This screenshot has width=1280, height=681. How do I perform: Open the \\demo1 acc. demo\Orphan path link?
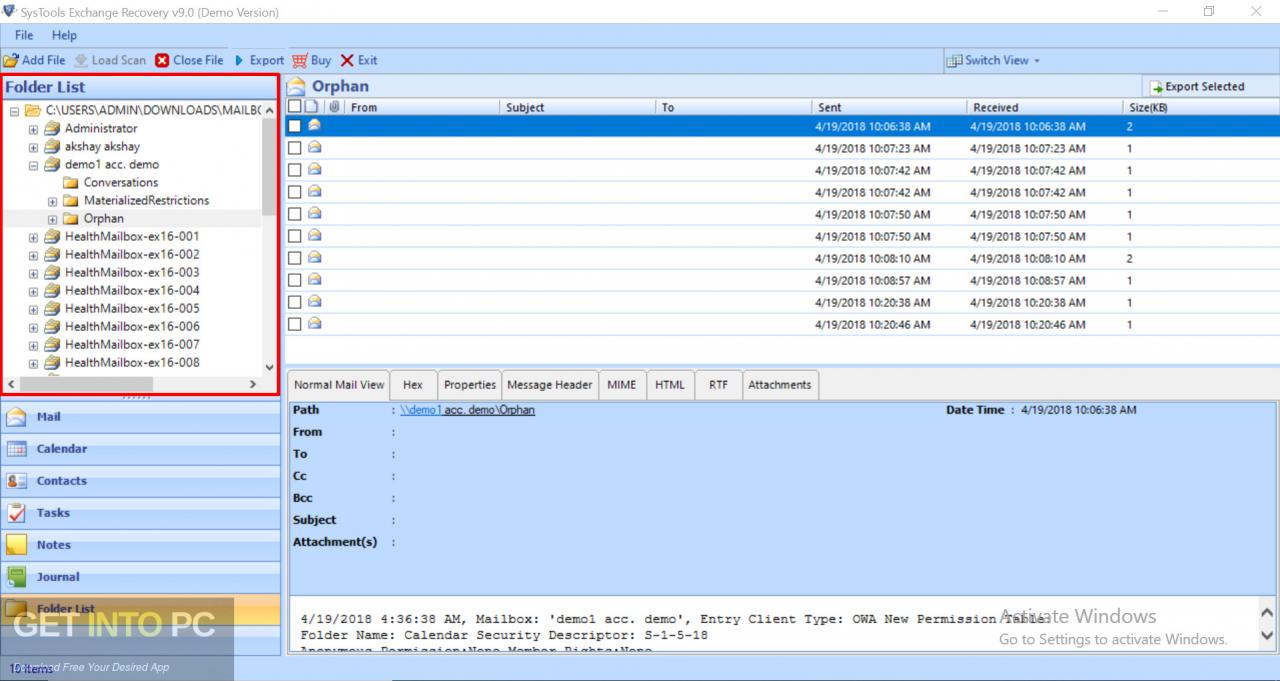(x=467, y=410)
